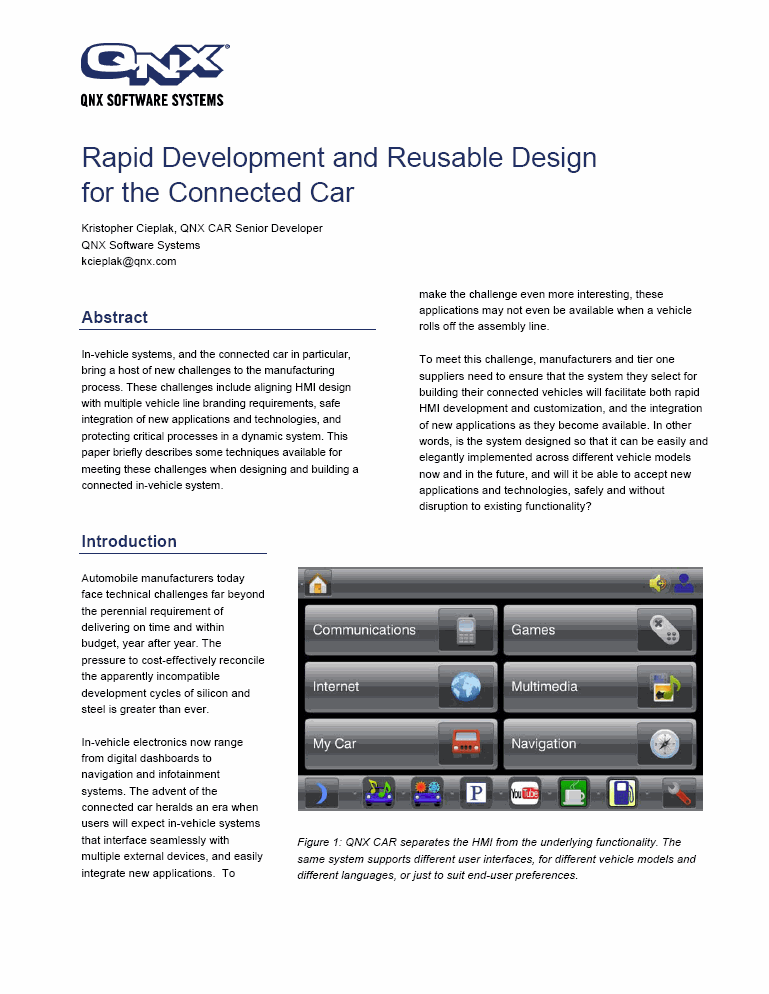769x994 pixels.
Task: Open the Communications menu button
Action: (x=401, y=629)
